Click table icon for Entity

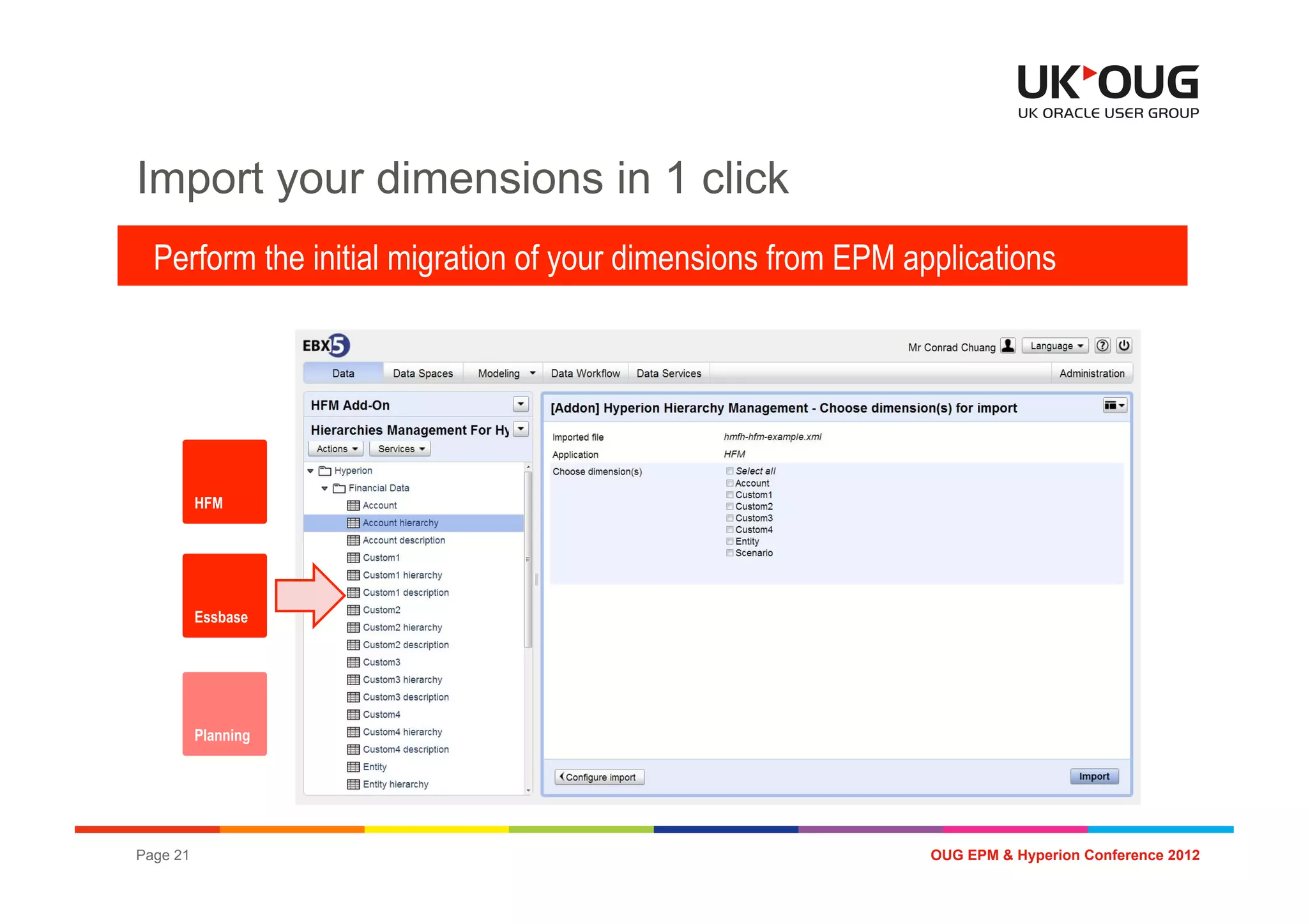coord(353,768)
